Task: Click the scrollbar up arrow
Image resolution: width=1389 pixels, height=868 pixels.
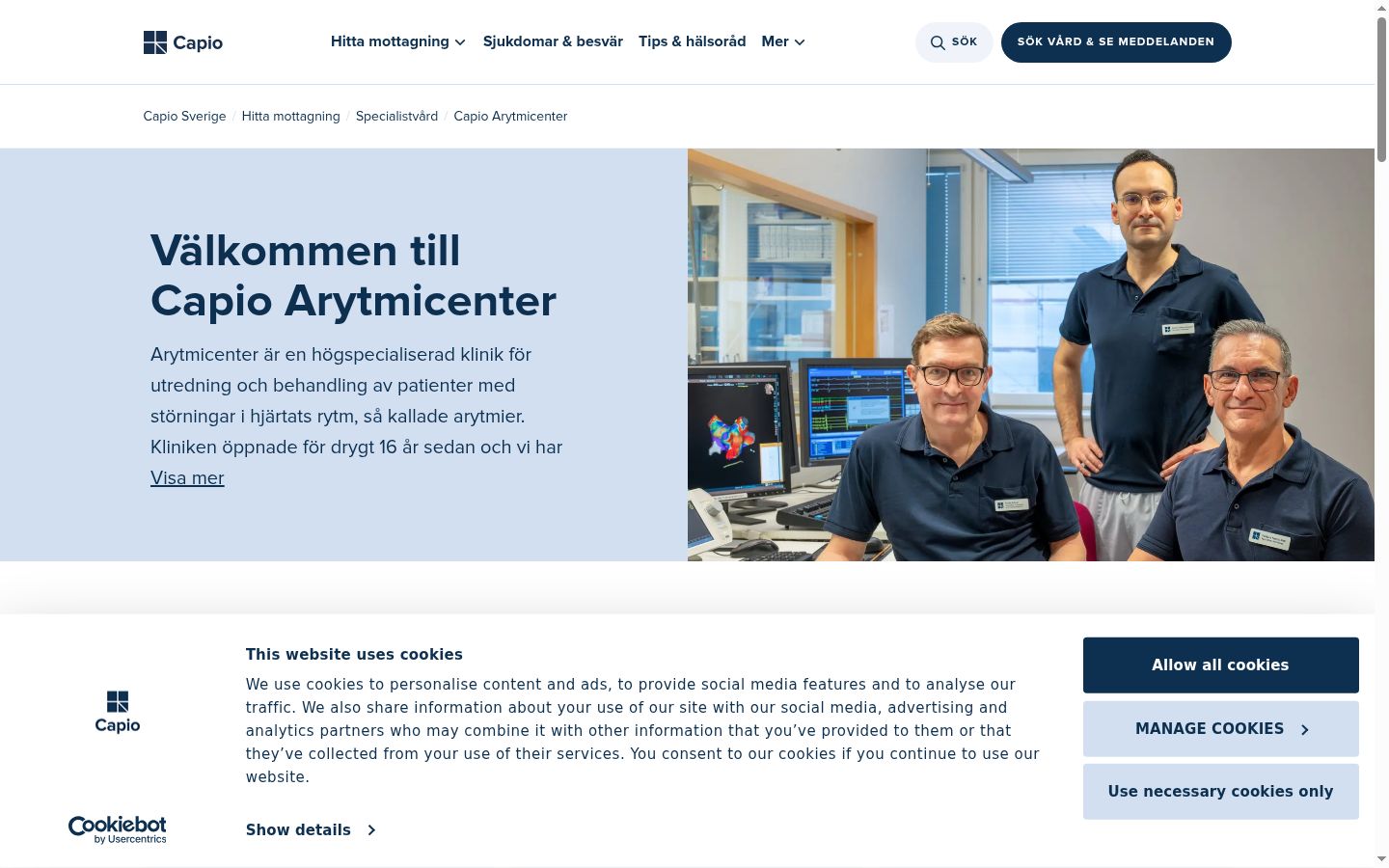Action: [x=1381, y=8]
